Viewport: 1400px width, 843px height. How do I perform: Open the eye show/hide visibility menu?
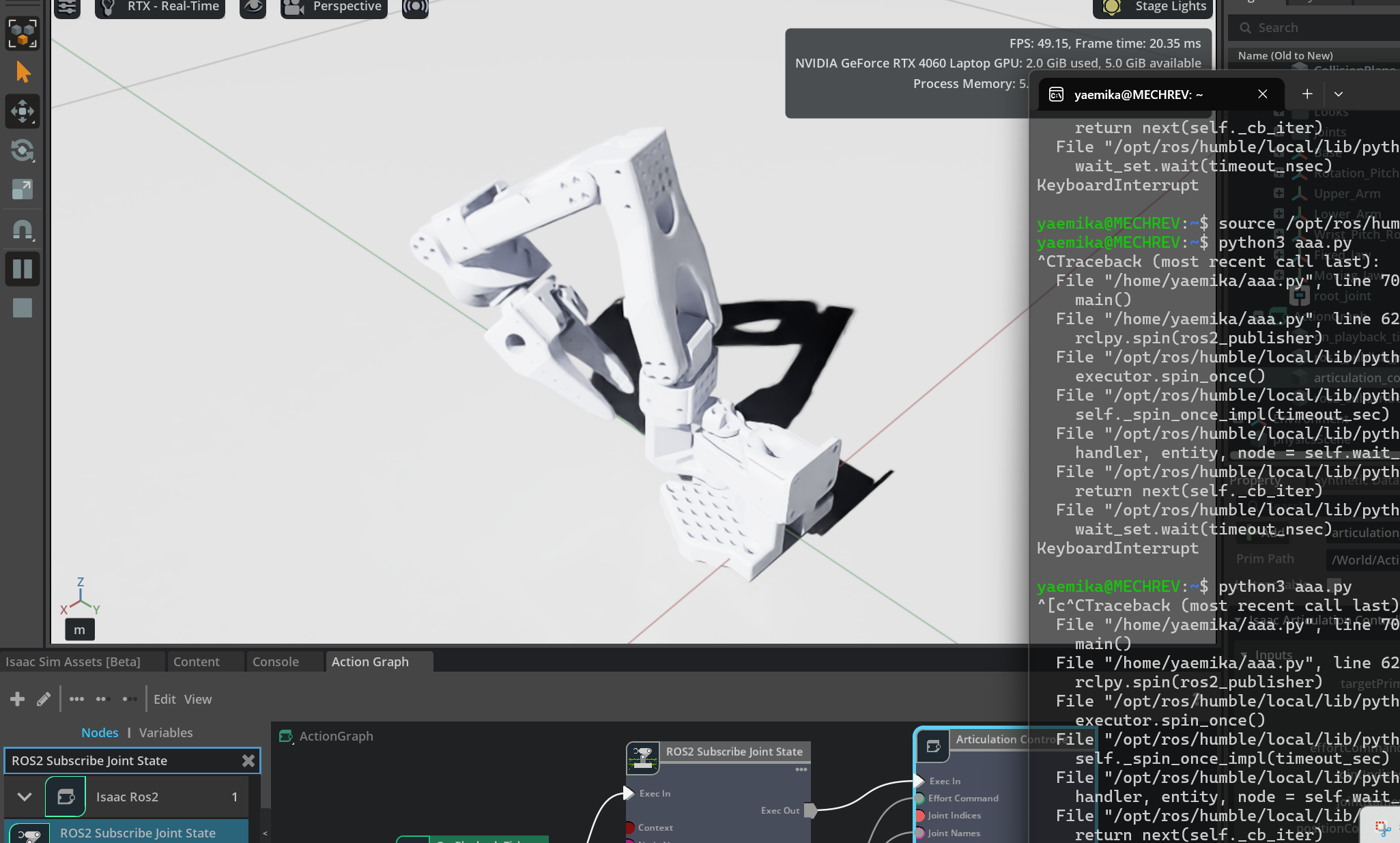click(x=253, y=8)
